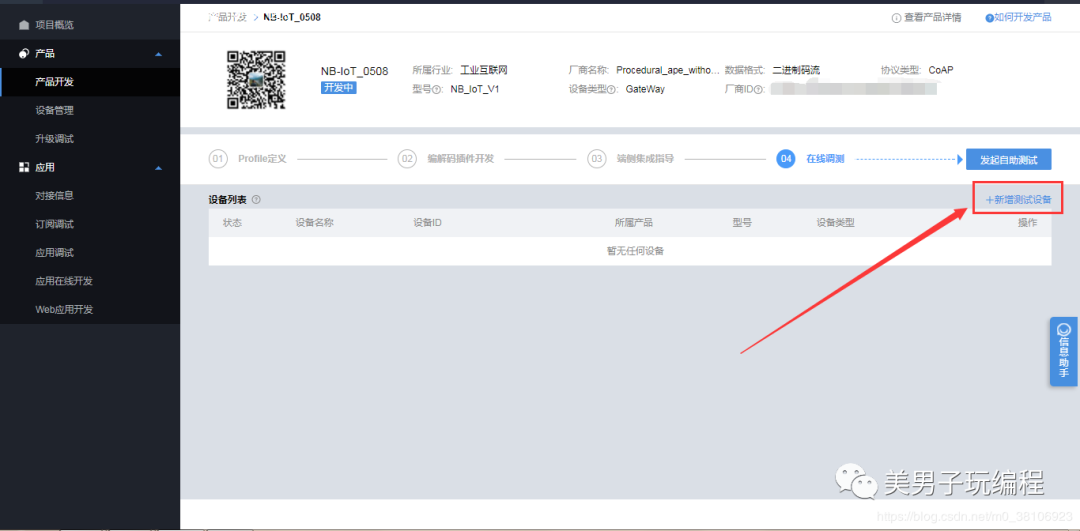Open 查看产品详情 link
The height and width of the screenshot is (531, 1080).
point(933,18)
